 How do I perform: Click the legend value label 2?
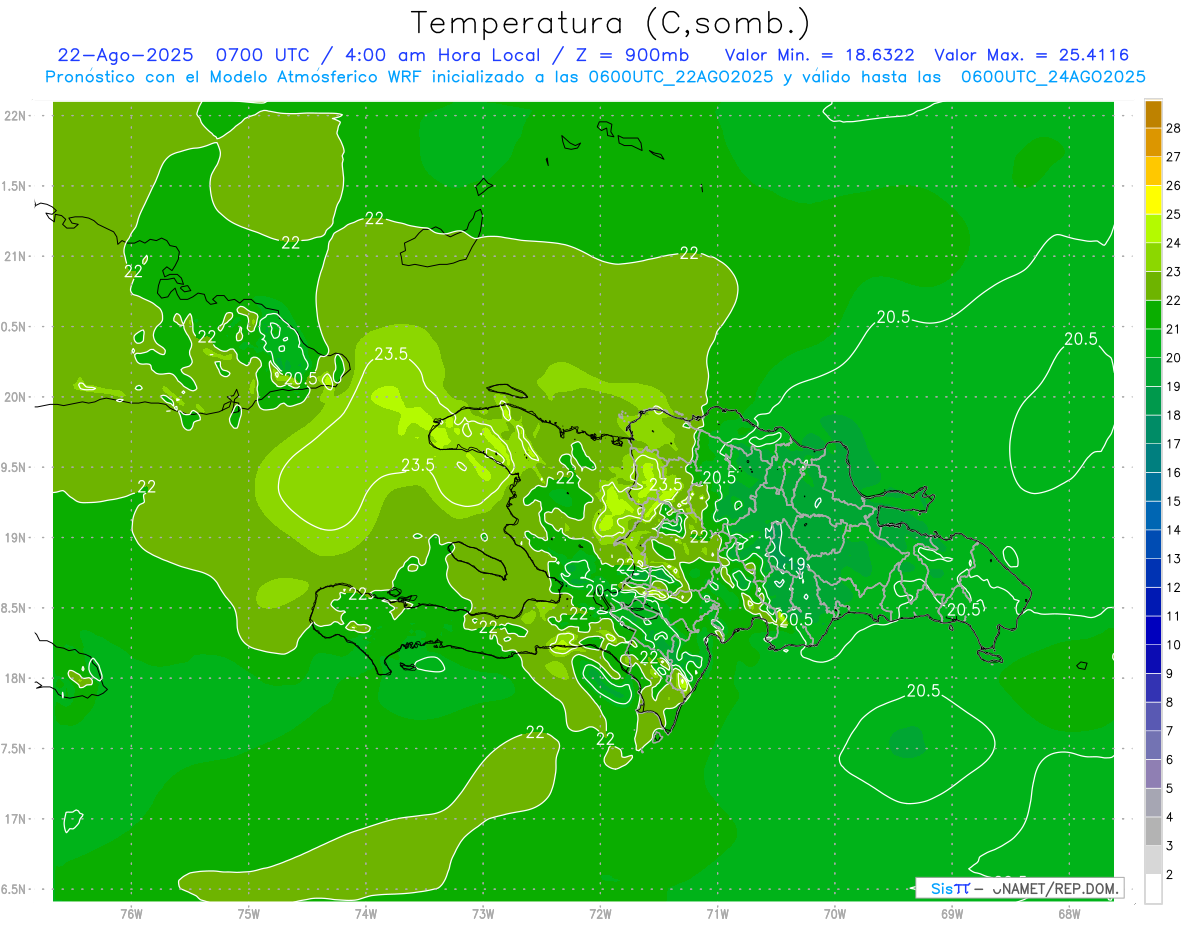(1170, 874)
